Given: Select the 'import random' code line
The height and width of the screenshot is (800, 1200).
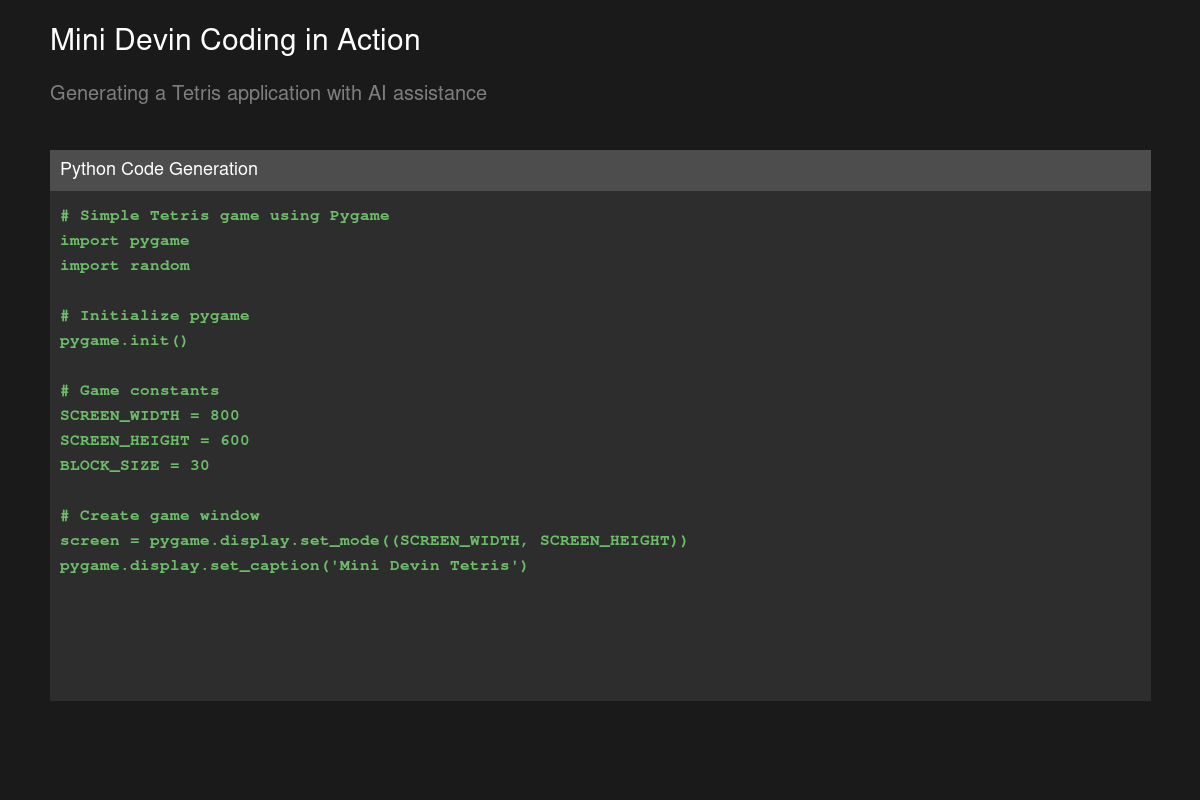Looking at the screenshot, I should coord(125,266).
